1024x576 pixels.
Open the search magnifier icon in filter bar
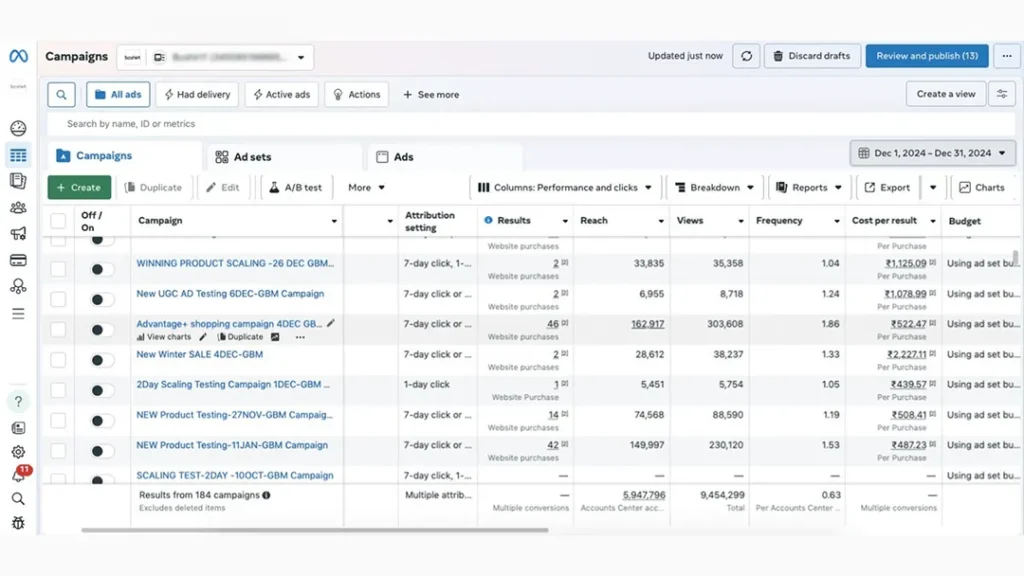click(61, 95)
